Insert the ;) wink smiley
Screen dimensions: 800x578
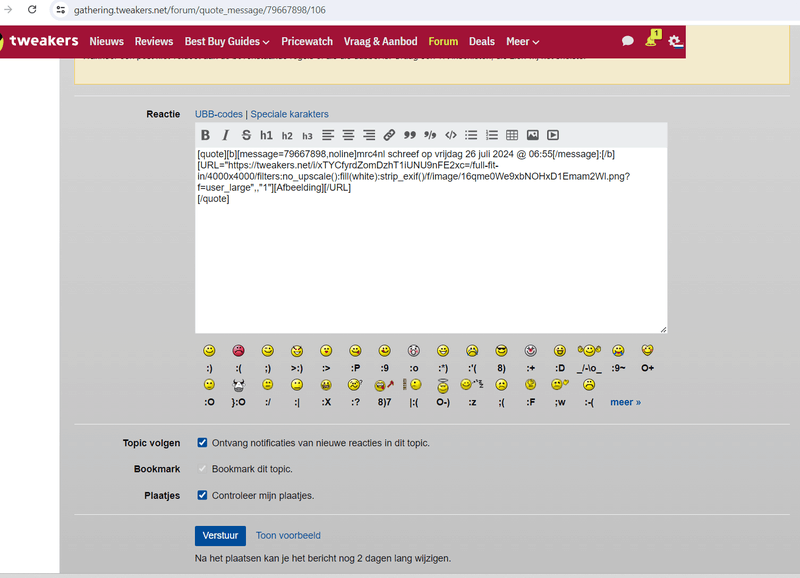point(268,351)
